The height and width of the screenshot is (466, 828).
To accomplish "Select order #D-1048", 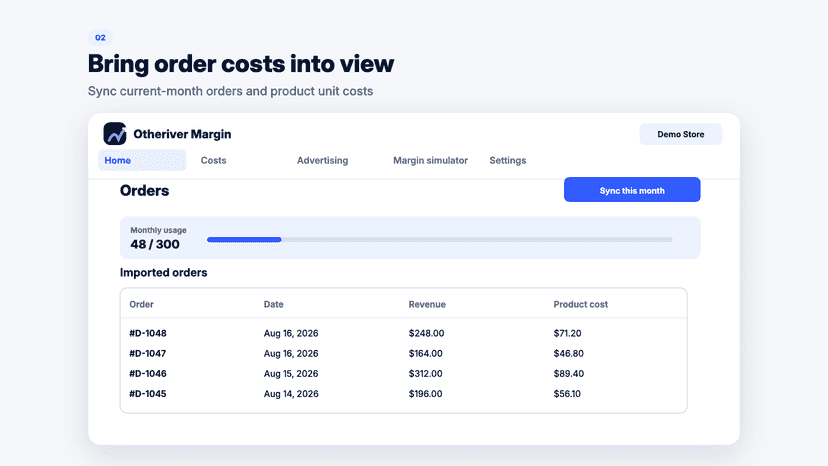I will (x=148, y=333).
